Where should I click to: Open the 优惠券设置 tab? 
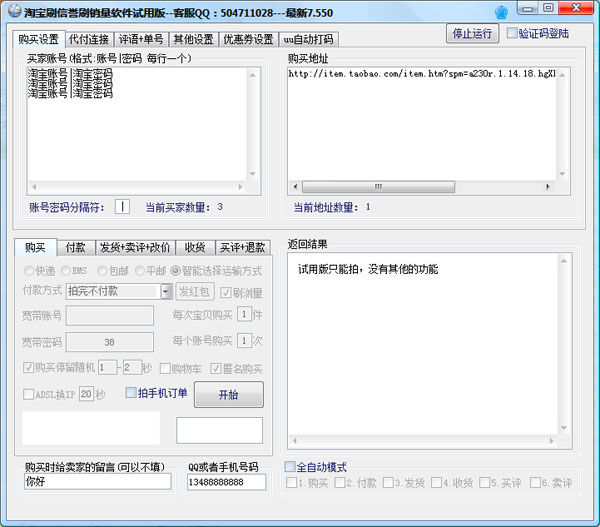tap(248, 39)
